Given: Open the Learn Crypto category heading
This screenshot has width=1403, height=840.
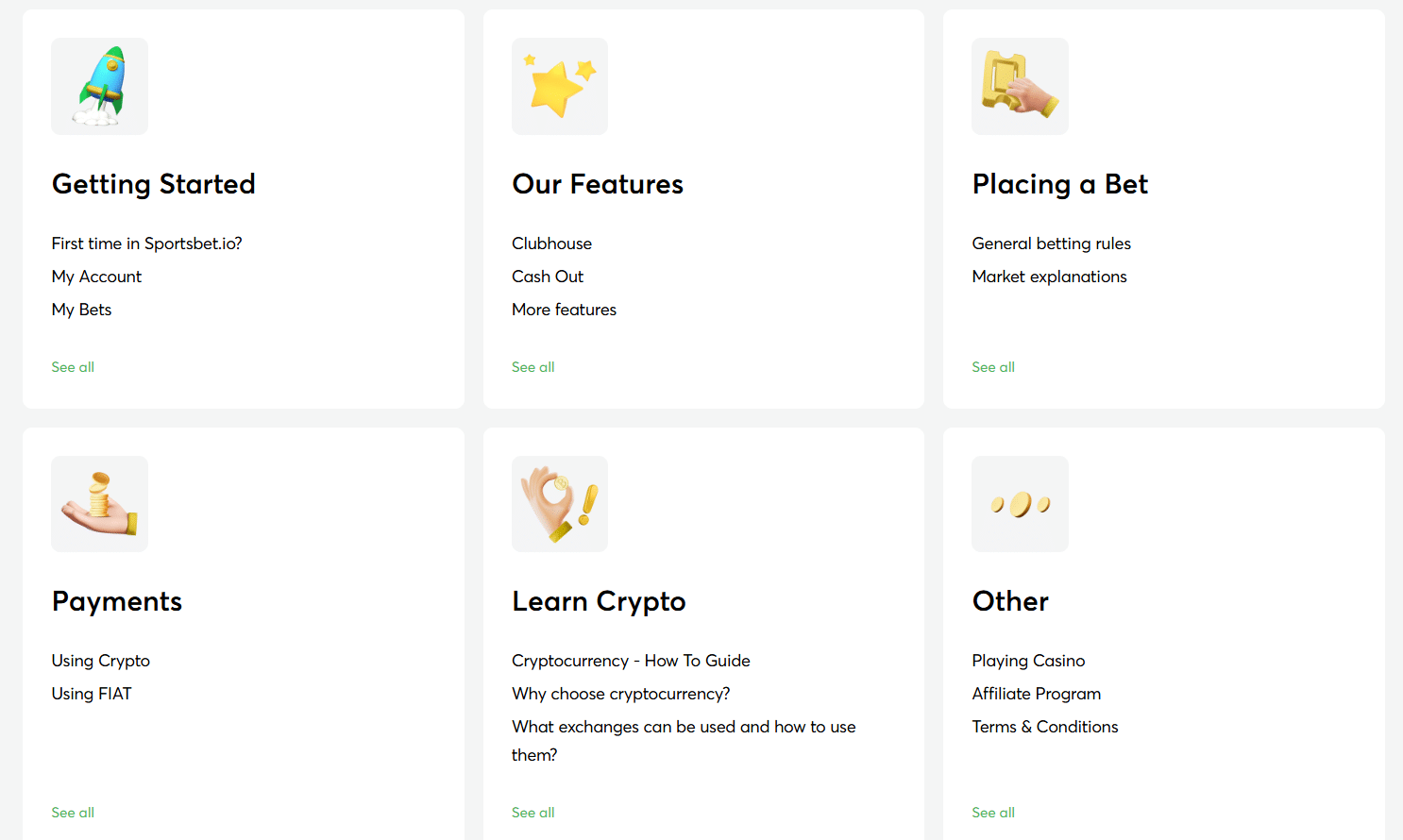Looking at the screenshot, I should 599,601.
